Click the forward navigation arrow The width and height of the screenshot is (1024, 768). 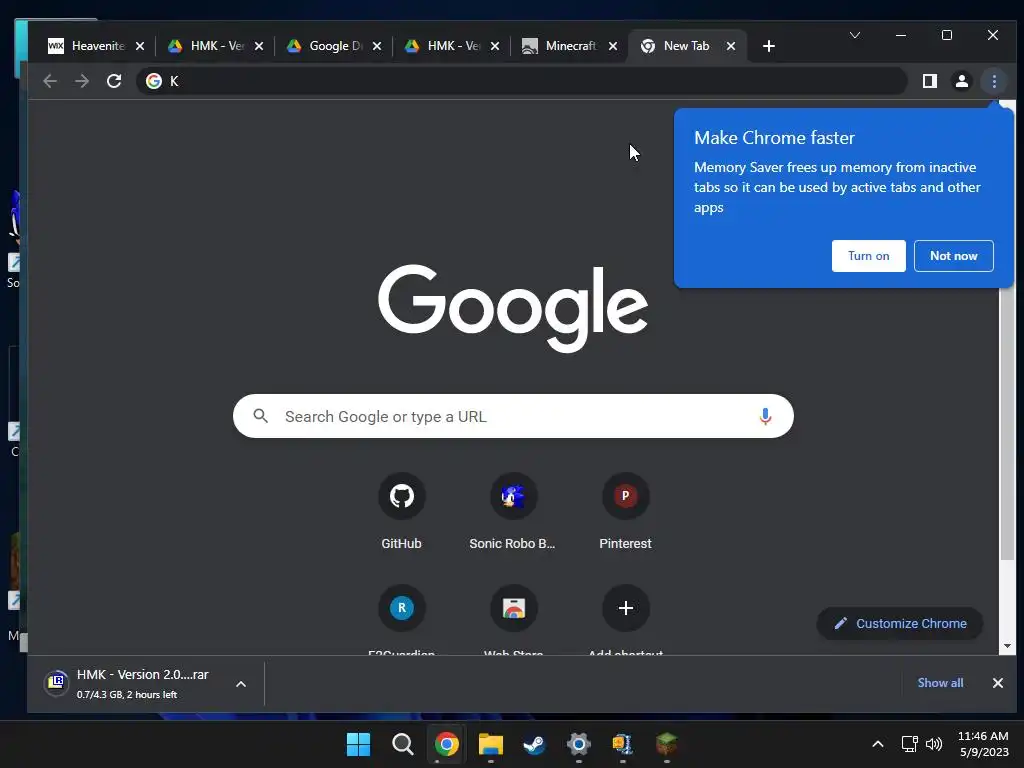pos(82,81)
